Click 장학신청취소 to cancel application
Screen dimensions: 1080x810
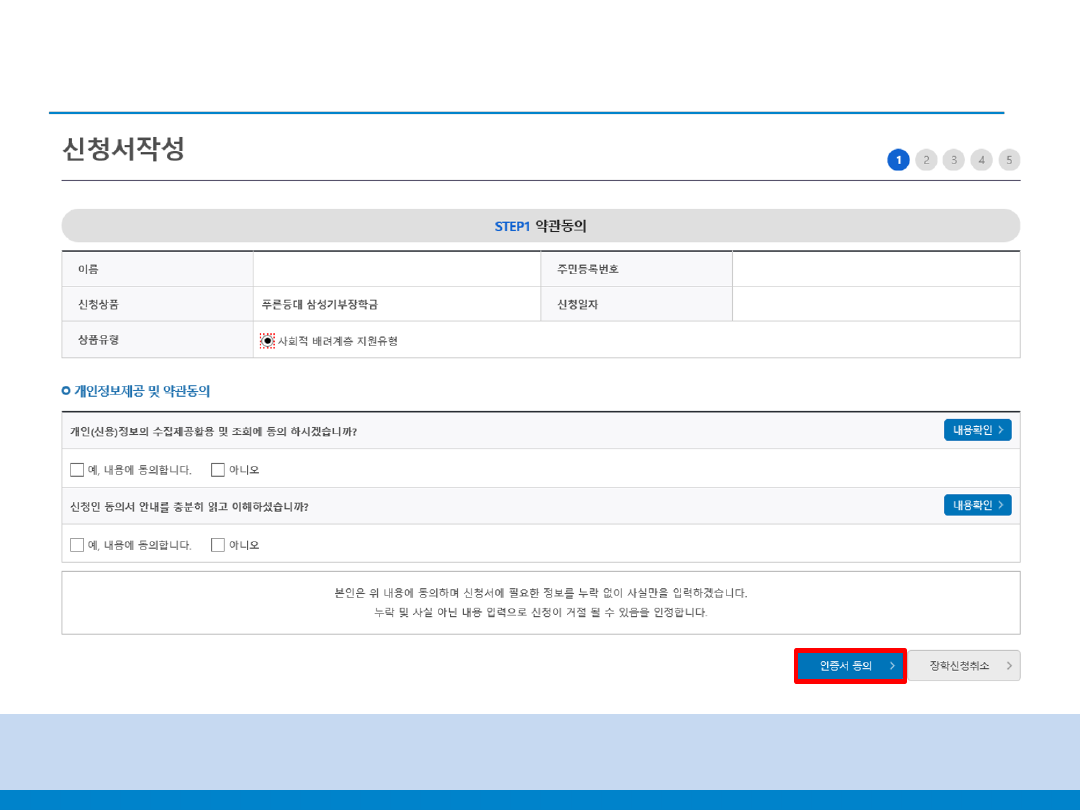(x=964, y=666)
